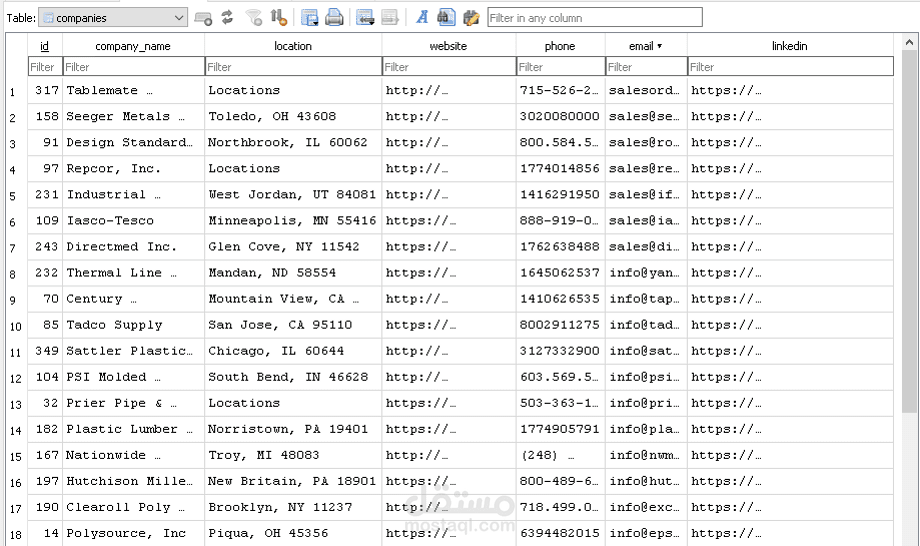Screen dimensions: 920x546
Task: Toggle sort direction on the email column header
Action: pos(645,46)
